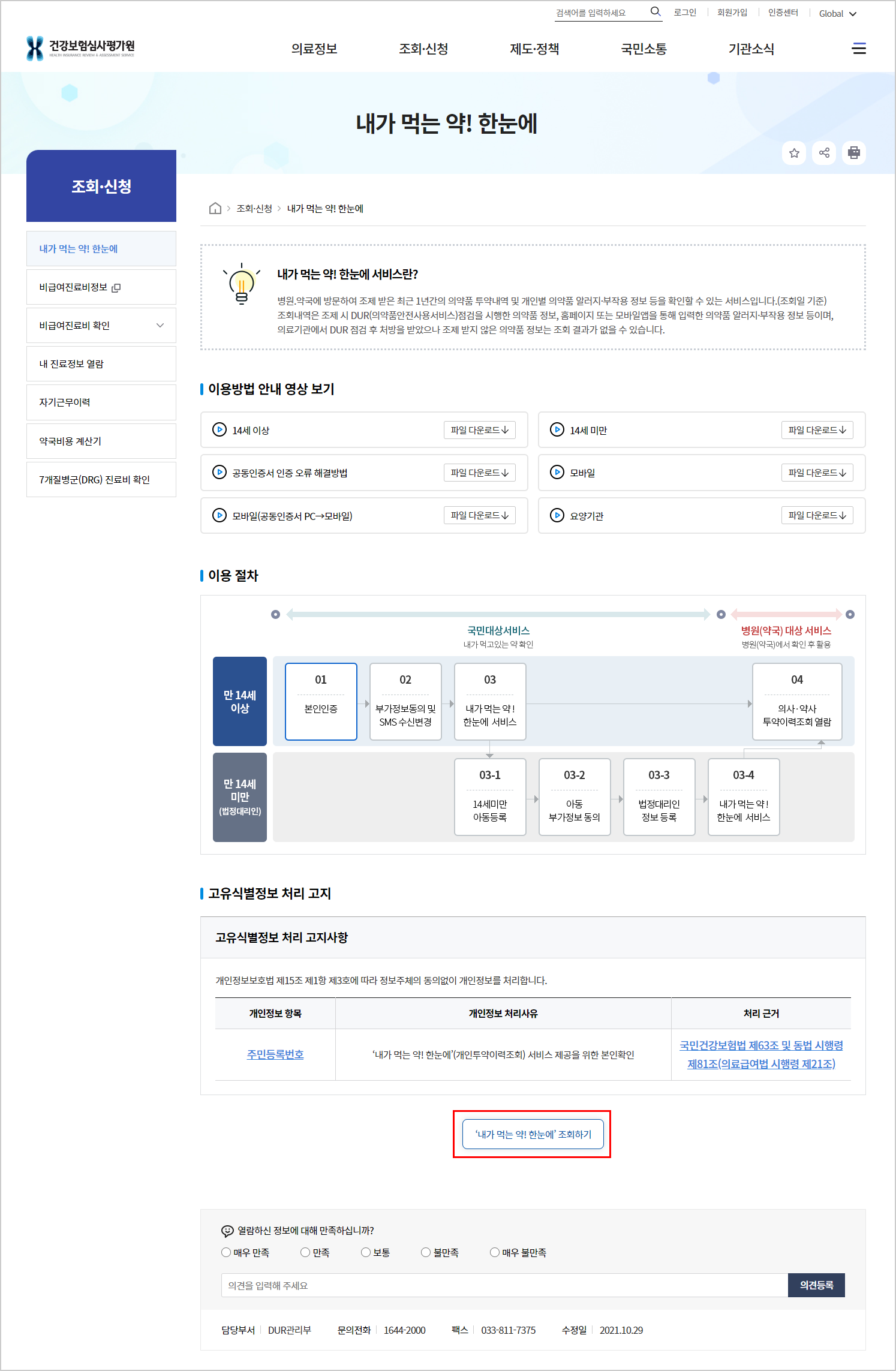Click the search magnifier icon

point(655,11)
